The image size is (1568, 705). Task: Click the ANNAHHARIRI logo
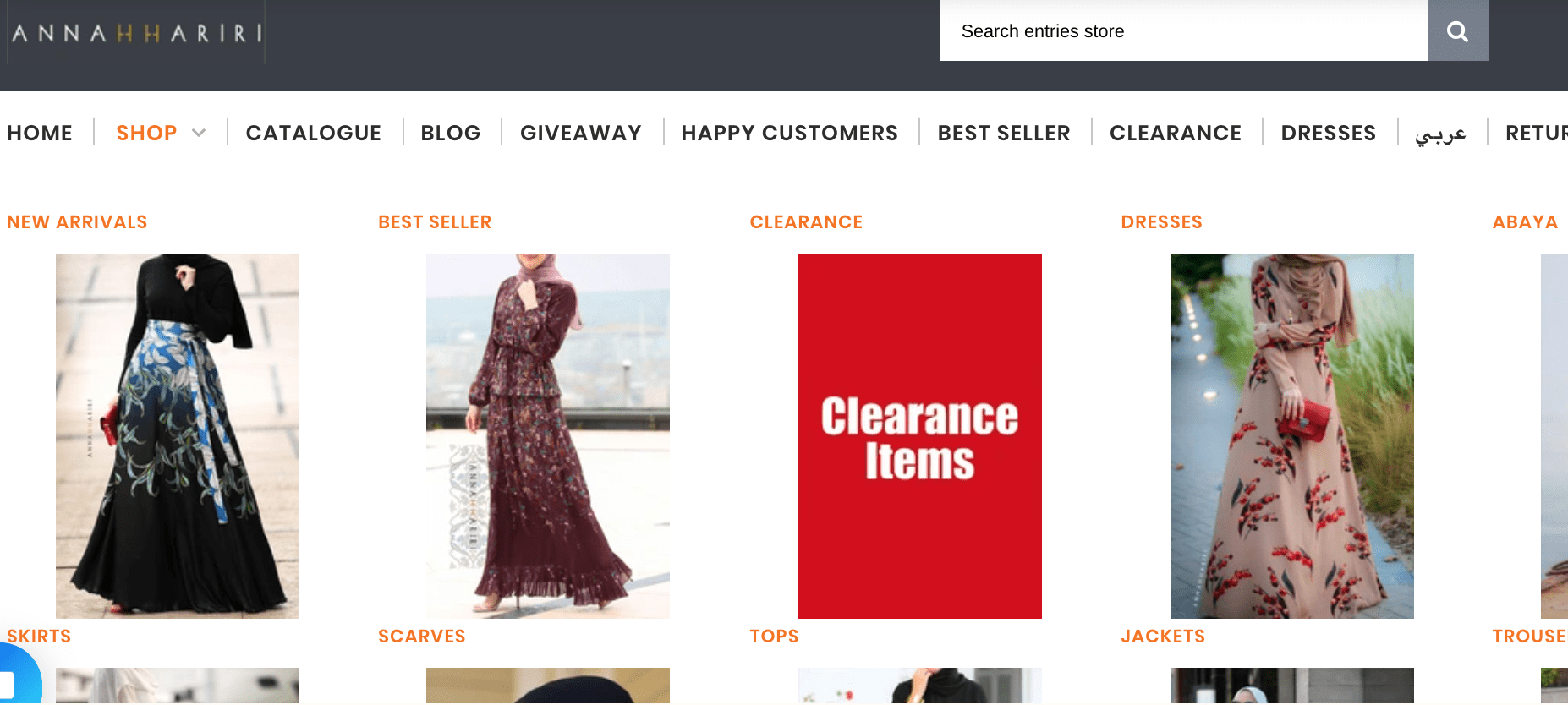pyautogui.click(x=135, y=32)
